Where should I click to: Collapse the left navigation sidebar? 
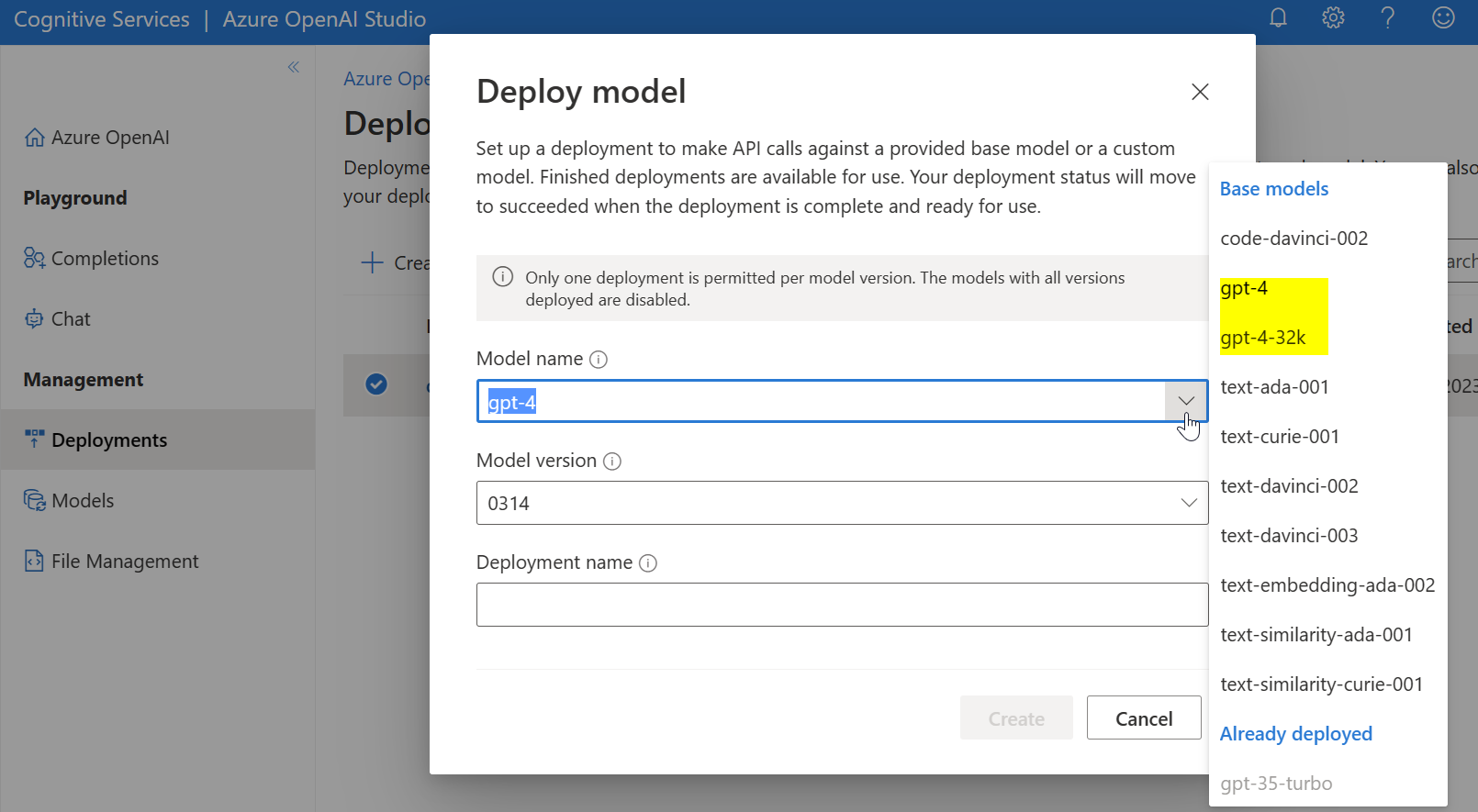coord(294,67)
